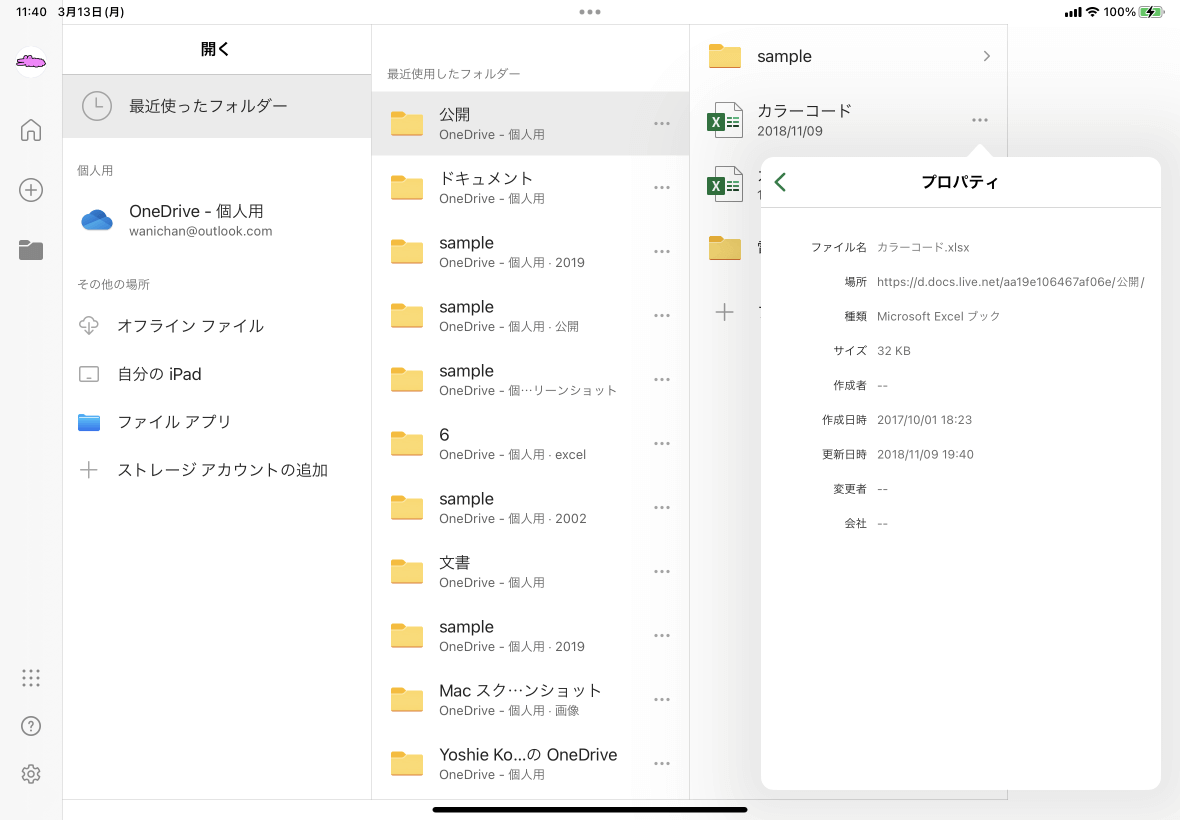The image size is (1180, 820).
Task: Tap the 11:40 clock in status bar
Action: (32, 12)
